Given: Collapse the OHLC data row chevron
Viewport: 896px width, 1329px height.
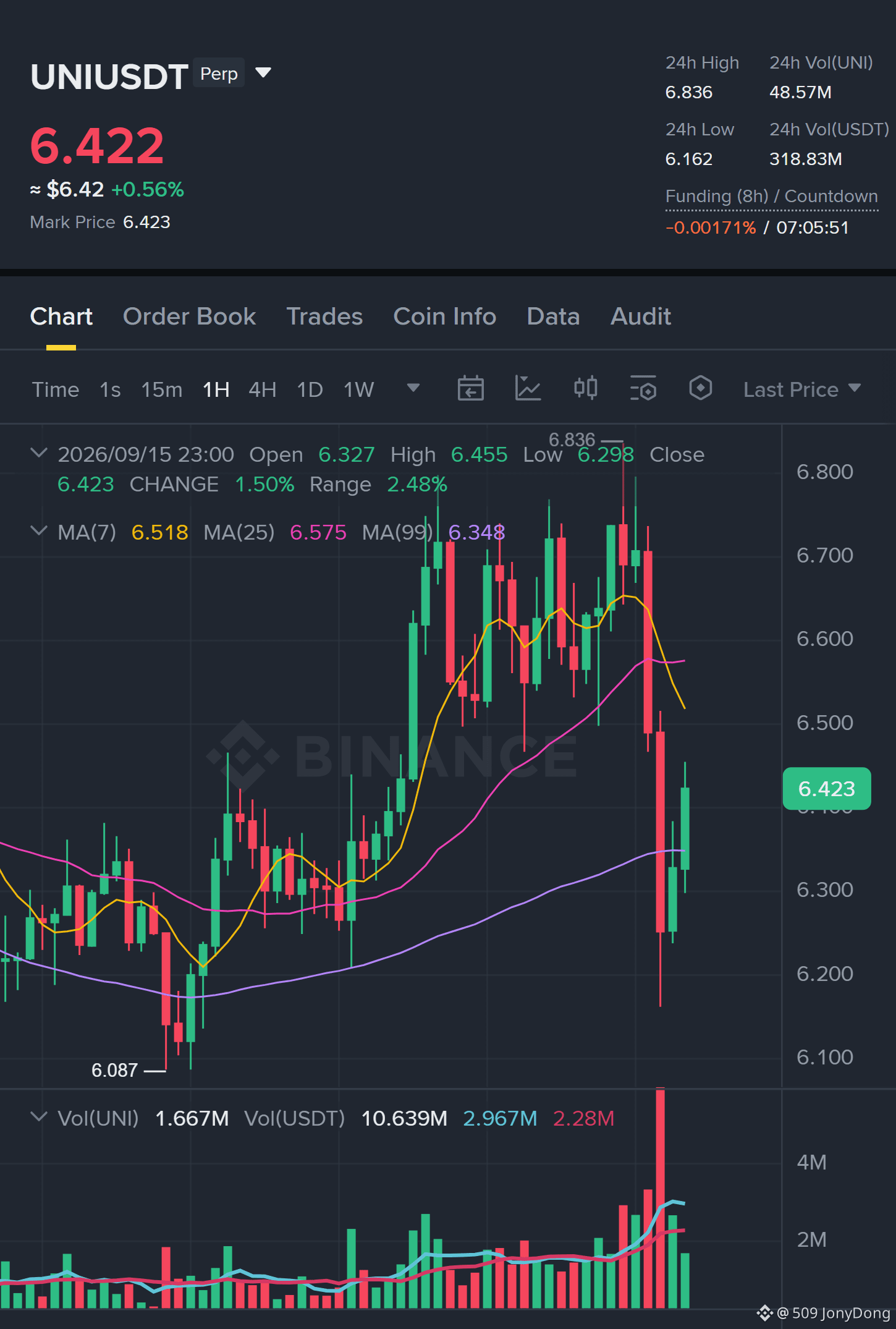Looking at the screenshot, I should tap(39, 453).
